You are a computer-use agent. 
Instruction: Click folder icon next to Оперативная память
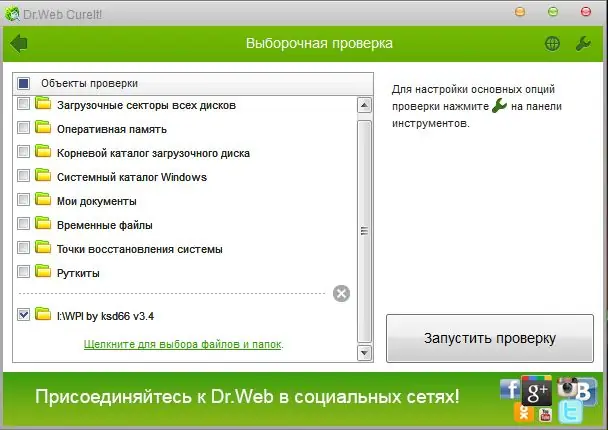click(x=43, y=127)
